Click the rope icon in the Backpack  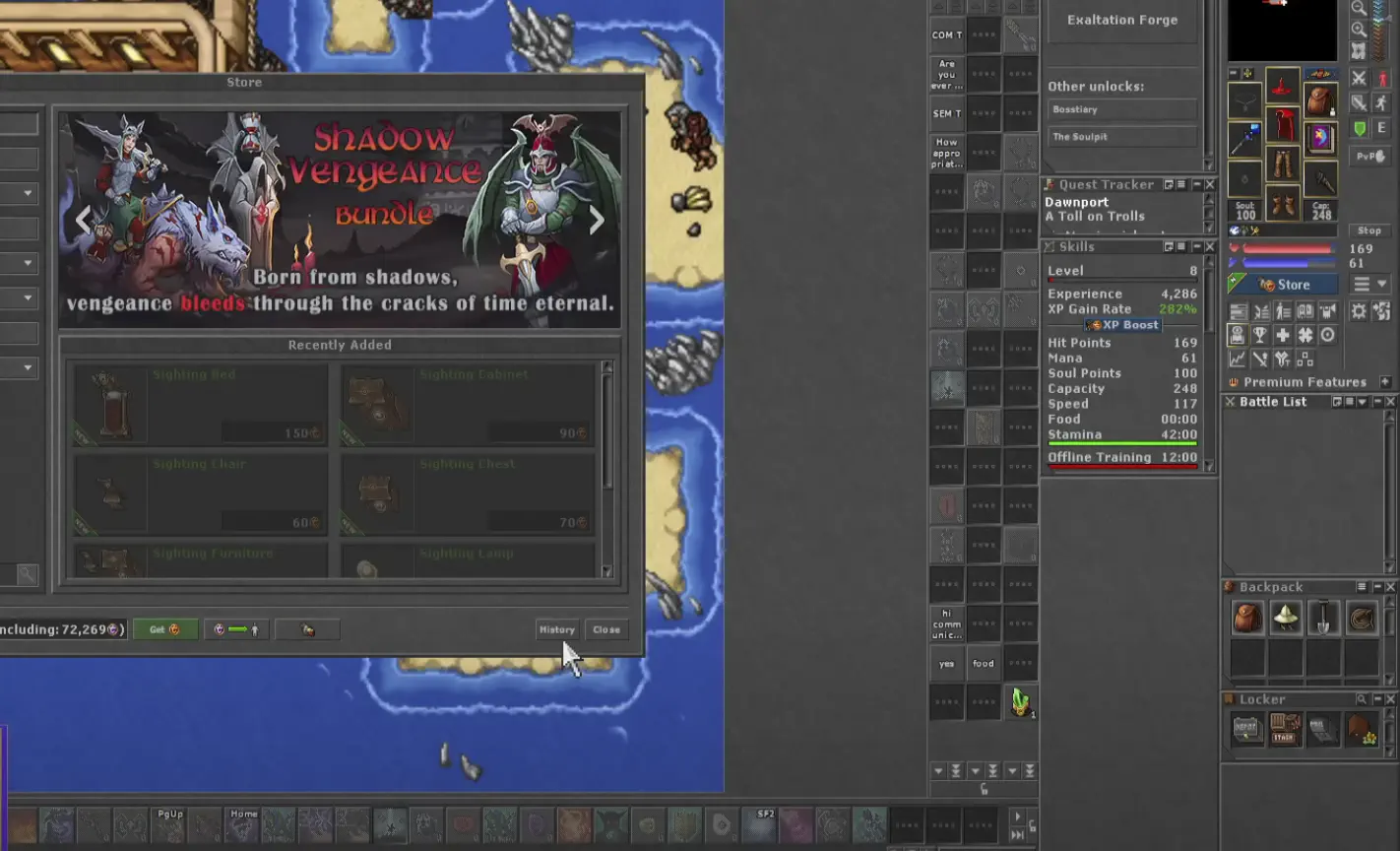1361,619
